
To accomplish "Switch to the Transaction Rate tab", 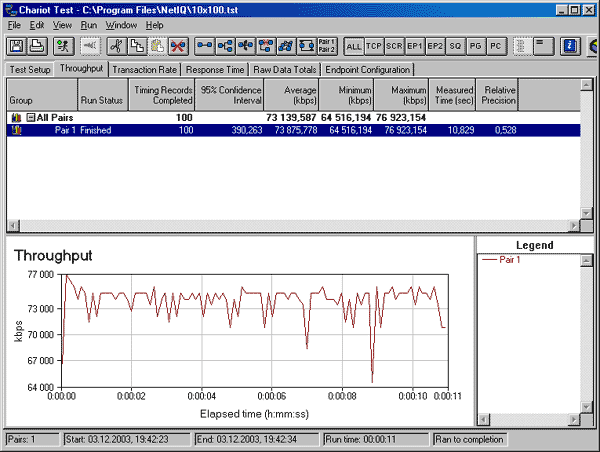I will (x=145, y=70).
